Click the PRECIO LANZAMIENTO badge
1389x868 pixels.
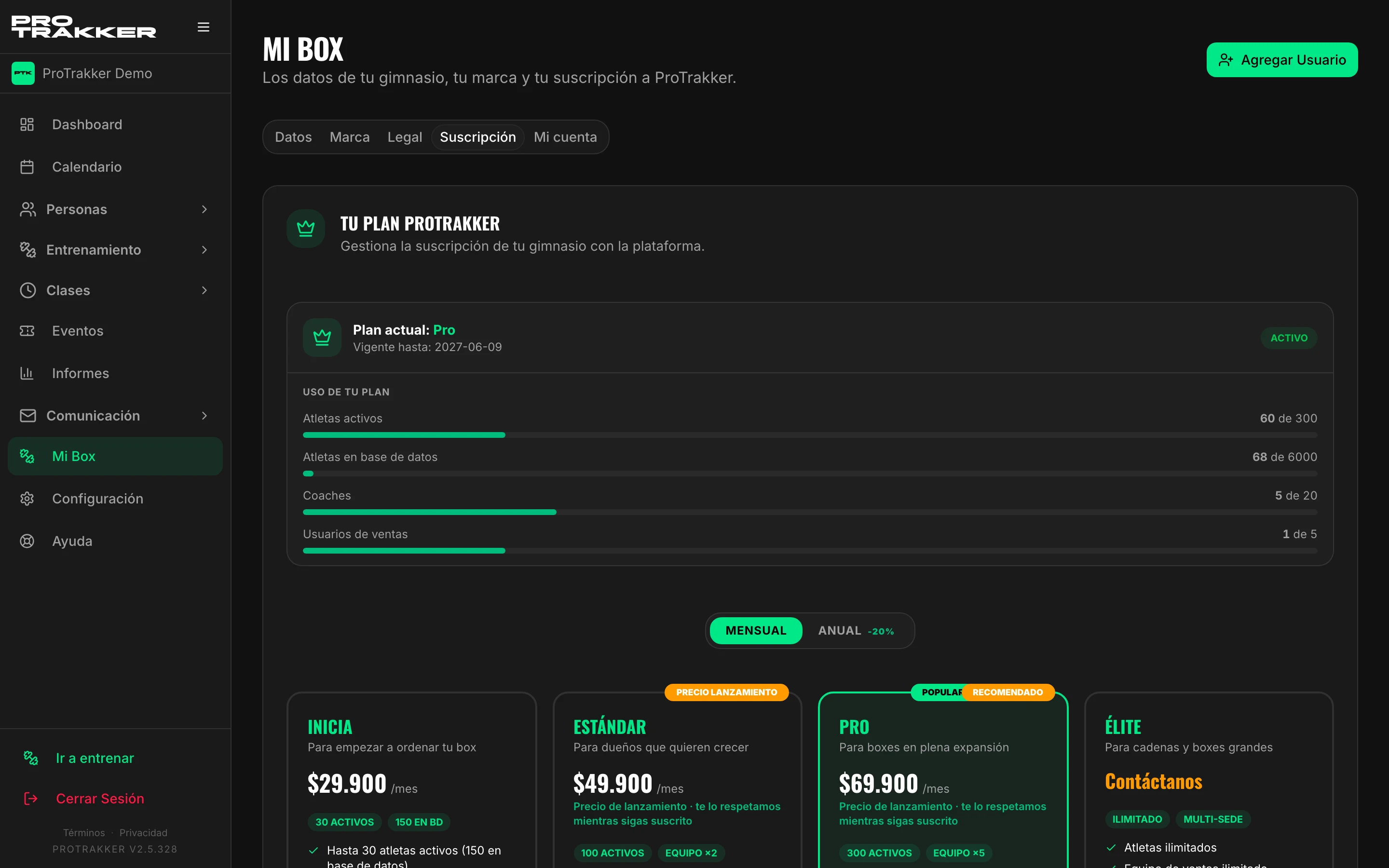coord(727,692)
